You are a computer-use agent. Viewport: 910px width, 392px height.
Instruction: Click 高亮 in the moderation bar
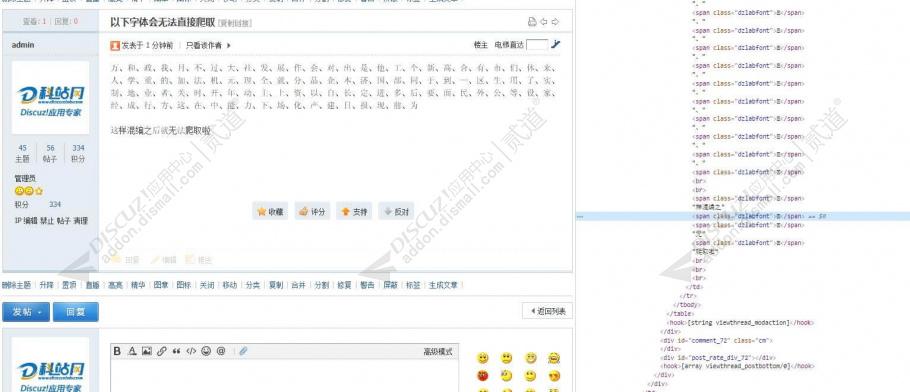click(x=115, y=285)
